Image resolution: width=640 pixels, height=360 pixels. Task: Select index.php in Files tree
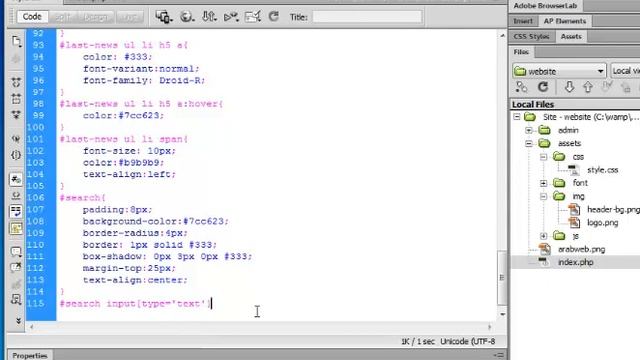[576, 262]
